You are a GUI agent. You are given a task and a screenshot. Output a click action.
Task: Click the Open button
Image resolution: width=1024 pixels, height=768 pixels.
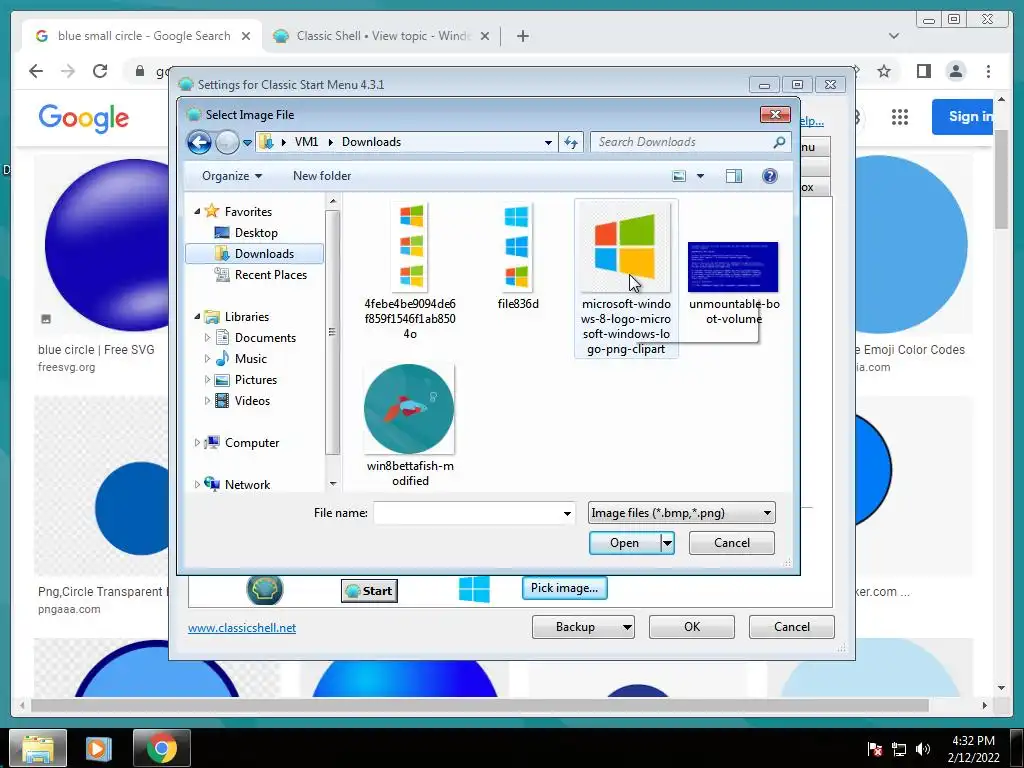point(624,543)
